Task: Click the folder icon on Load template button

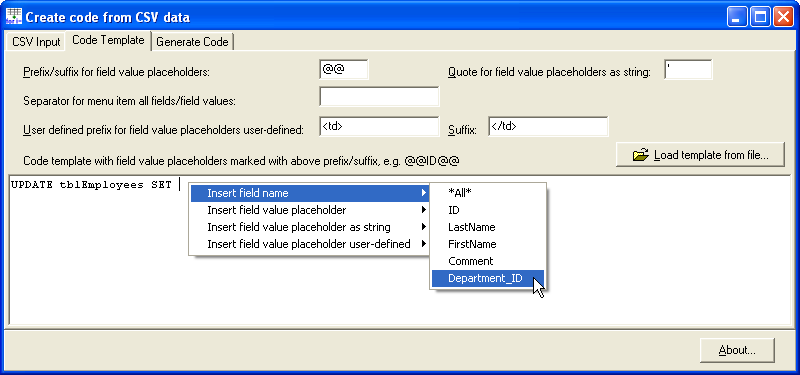Action: pyautogui.click(x=640, y=155)
